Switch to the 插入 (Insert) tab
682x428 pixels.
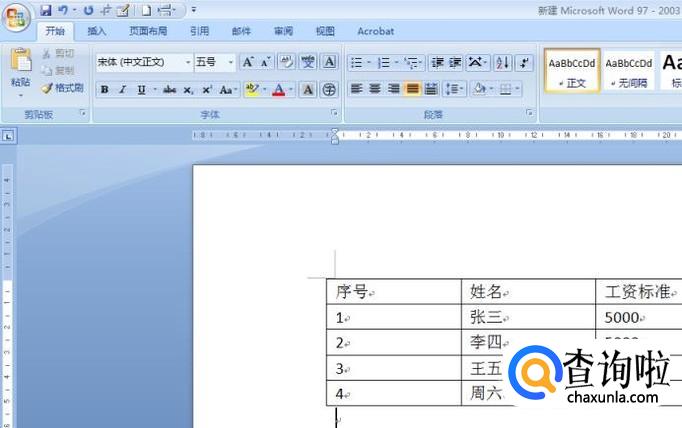pyautogui.click(x=96, y=31)
